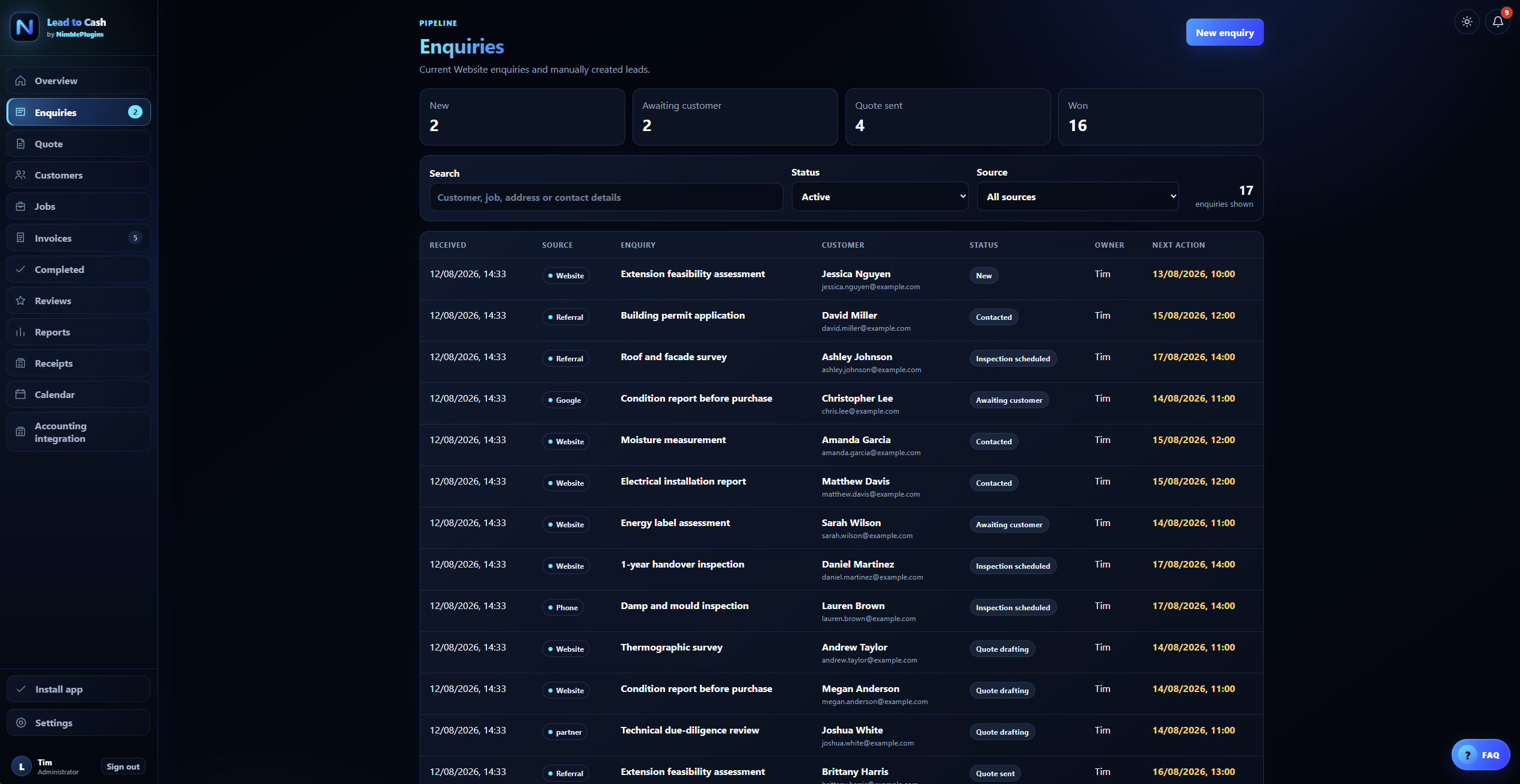Viewport: 1520px width, 784px height.
Task: Click the Invoices receipt icon
Action: pyautogui.click(x=20, y=237)
